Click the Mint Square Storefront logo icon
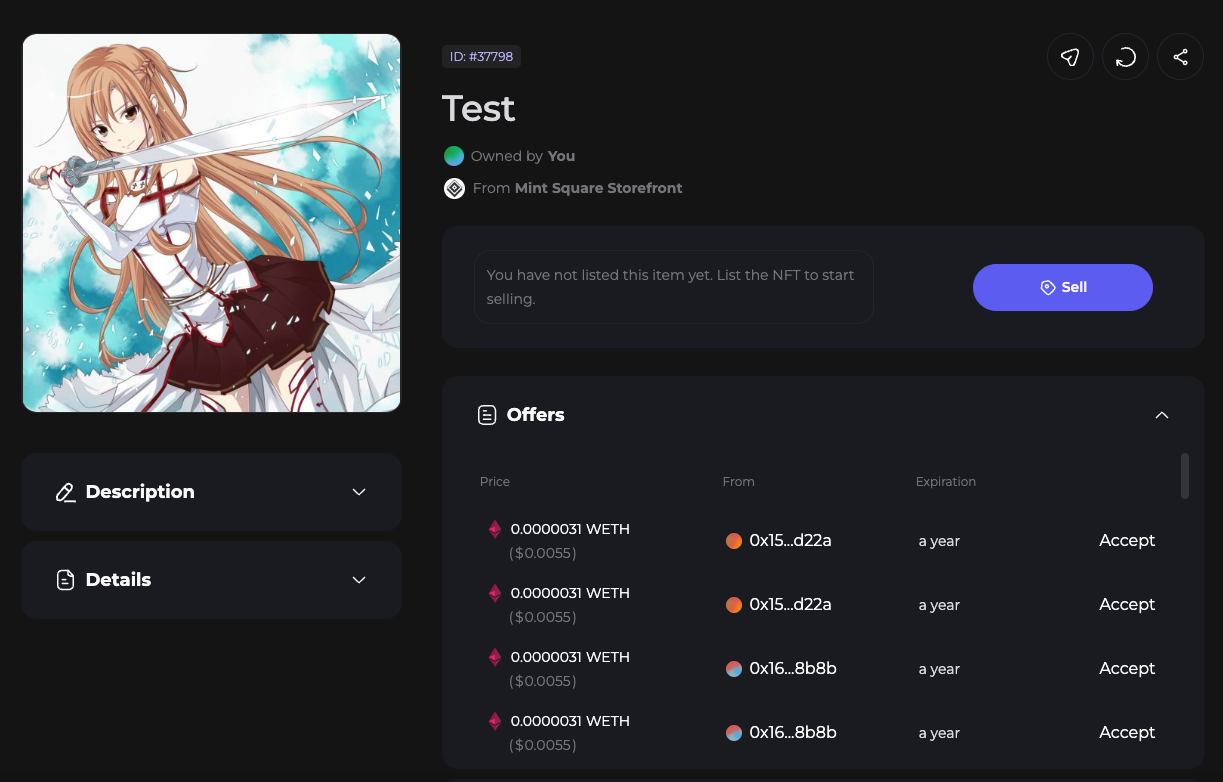The width and height of the screenshot is (1223, 782). click(x=454, y=188)
